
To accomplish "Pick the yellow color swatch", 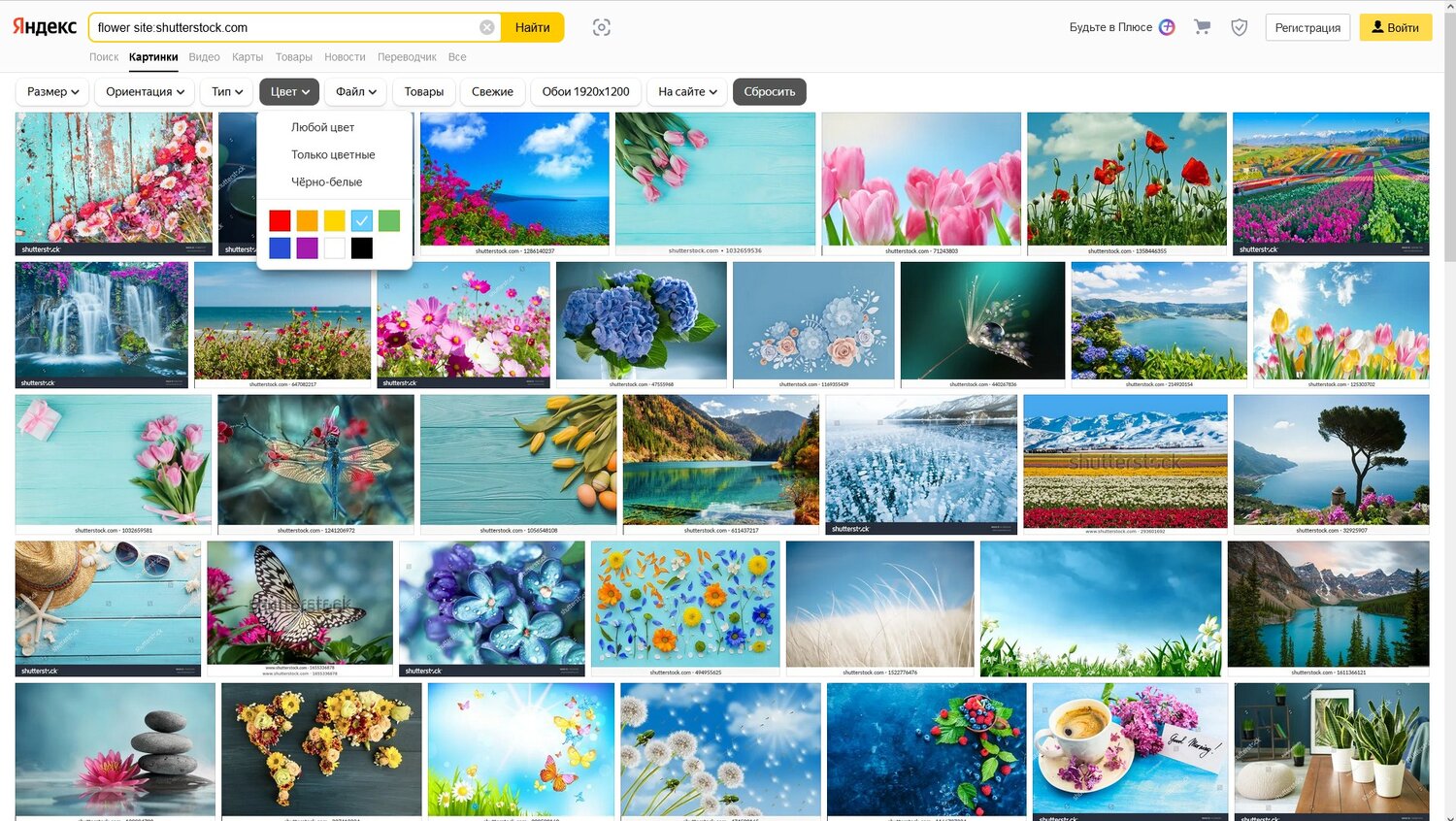I will (334, 221).
